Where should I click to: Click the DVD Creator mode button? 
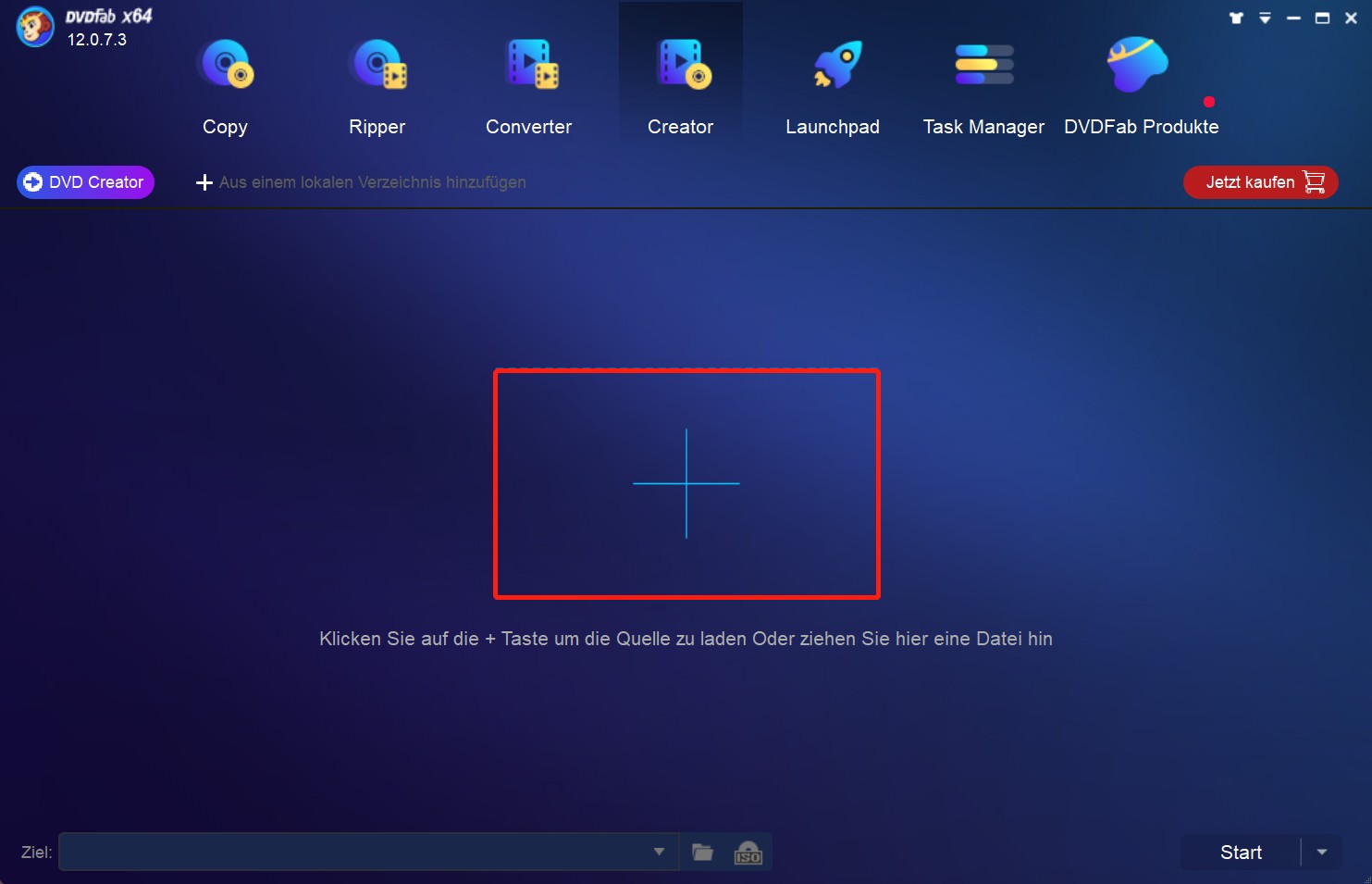(85, 182)
